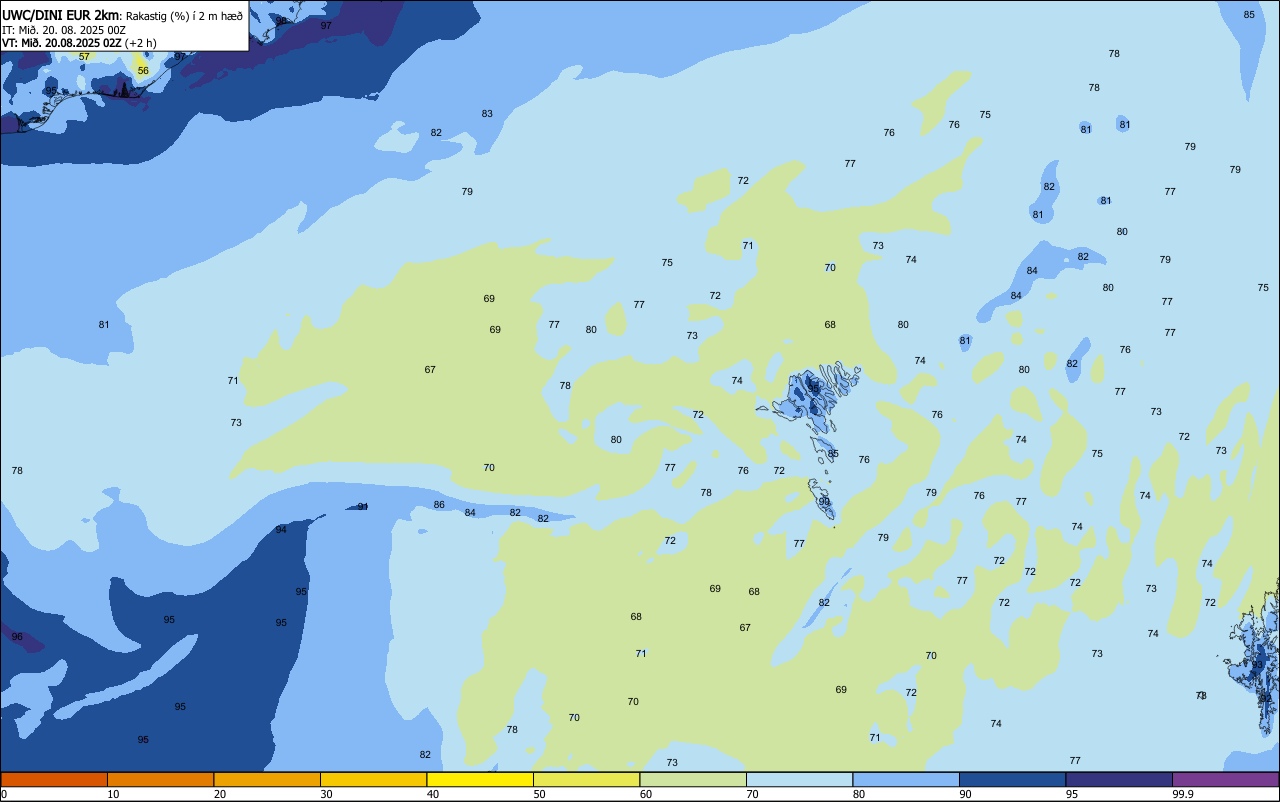
Task: Select the medium blue 80–90 legend swatch
Action: click(x=906, y=779)
